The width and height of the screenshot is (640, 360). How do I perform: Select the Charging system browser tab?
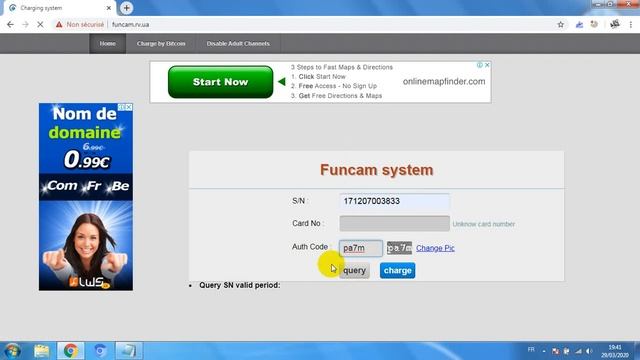coord(60,8)
